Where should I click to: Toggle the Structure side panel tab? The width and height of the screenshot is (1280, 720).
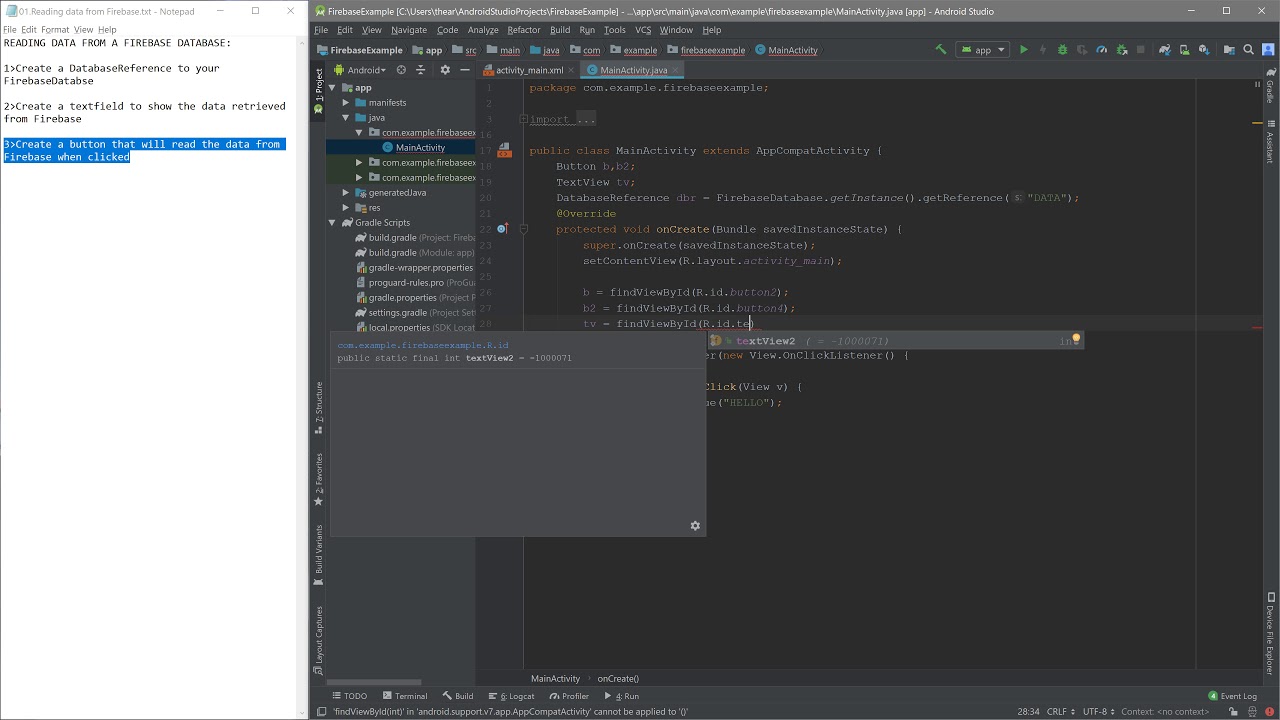(319, 407)
